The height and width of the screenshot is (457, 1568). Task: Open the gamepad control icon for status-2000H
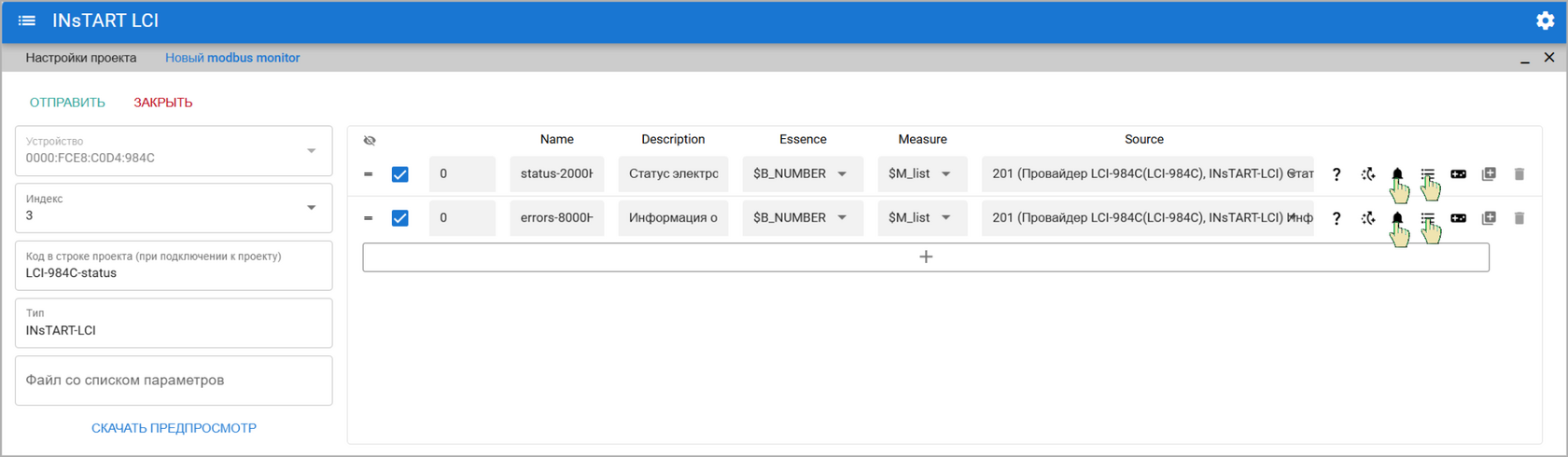point(1459,174)
